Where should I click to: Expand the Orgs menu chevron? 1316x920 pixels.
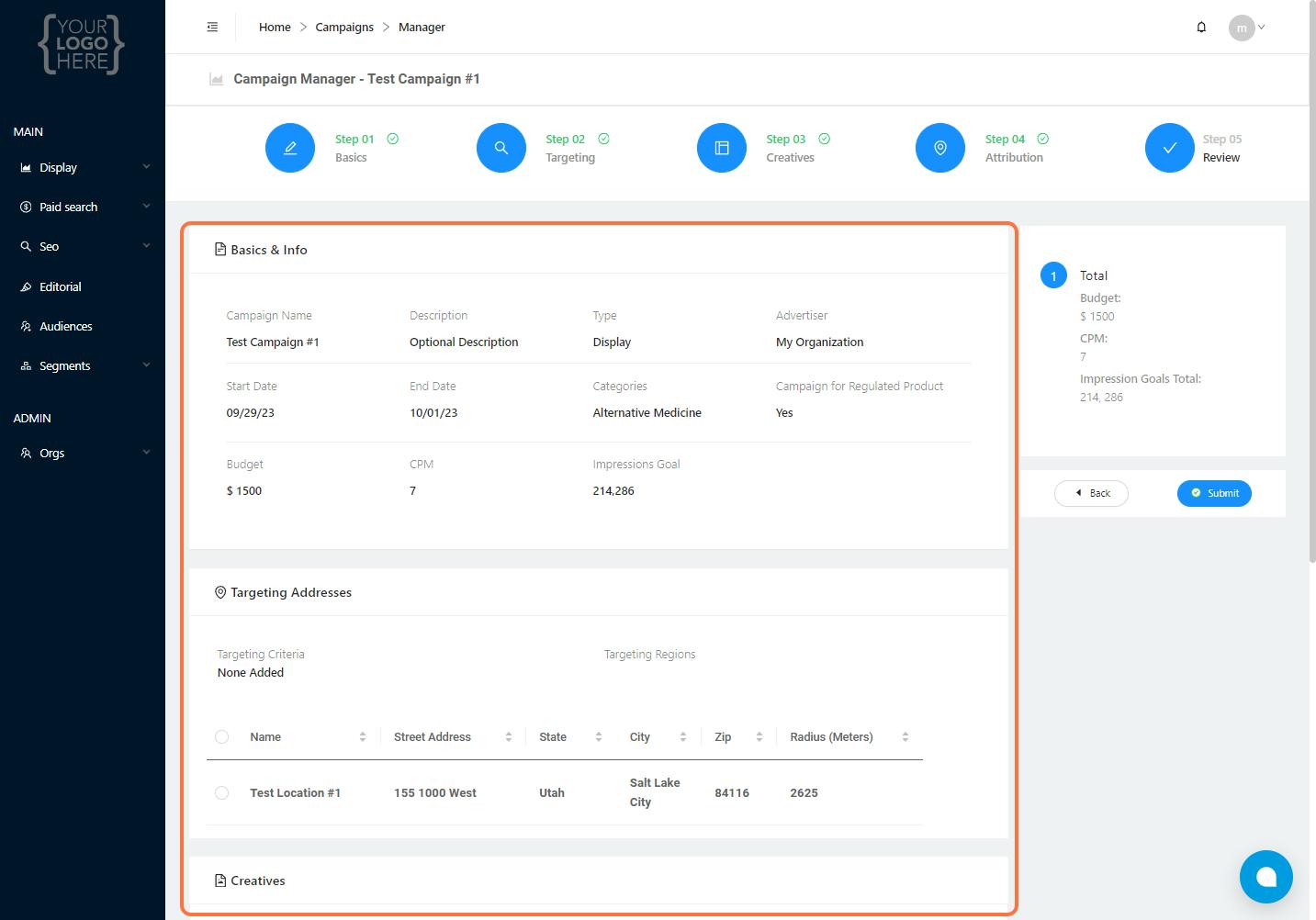(146, 453)
